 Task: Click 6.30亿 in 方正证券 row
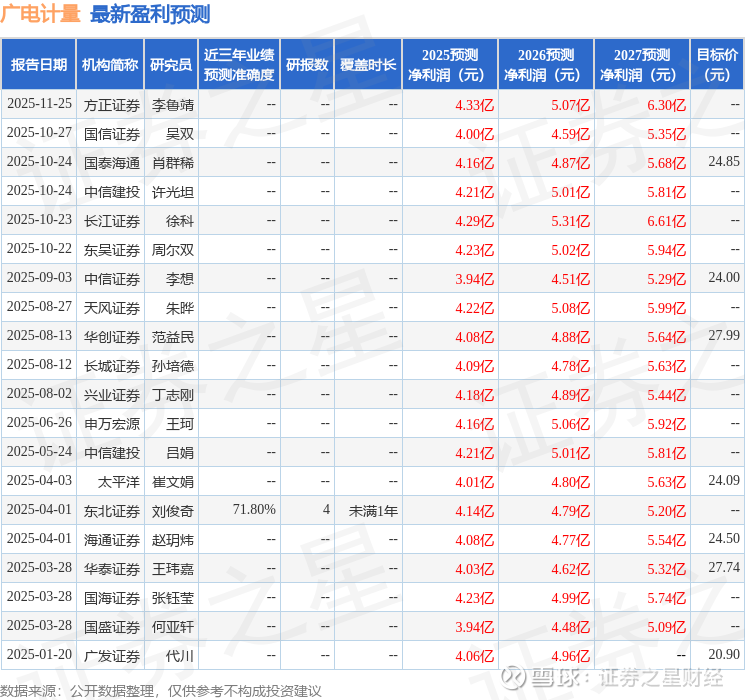point(666,105)
